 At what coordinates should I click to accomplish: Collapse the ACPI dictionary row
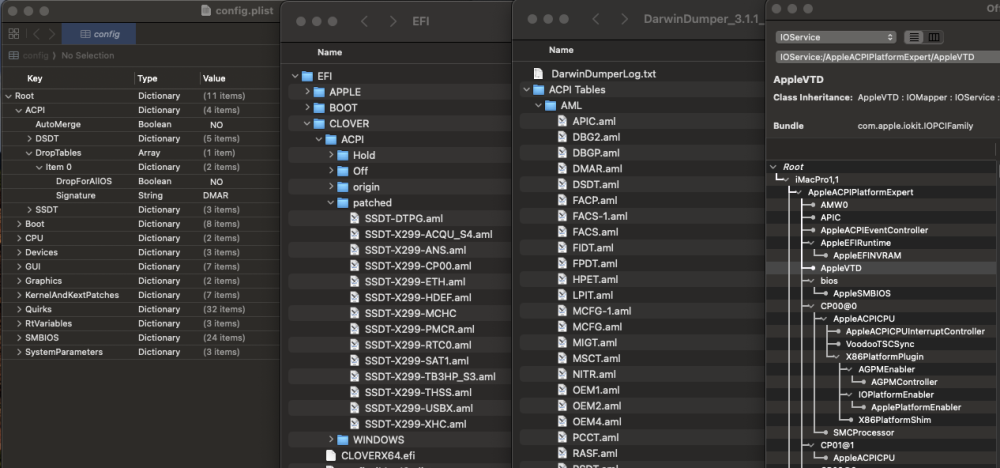point(18,110)
